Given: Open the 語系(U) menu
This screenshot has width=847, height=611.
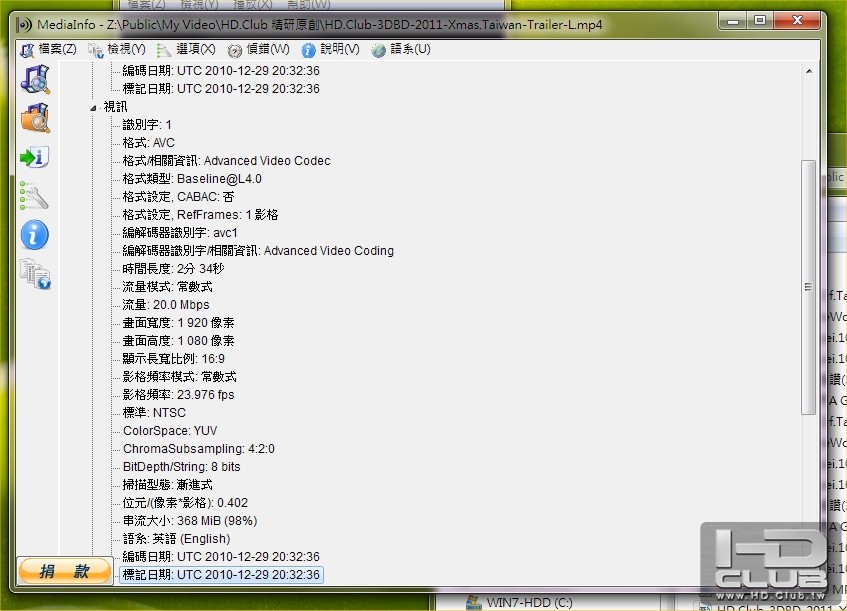Looking at the screenshot, I should pos(401,49).
